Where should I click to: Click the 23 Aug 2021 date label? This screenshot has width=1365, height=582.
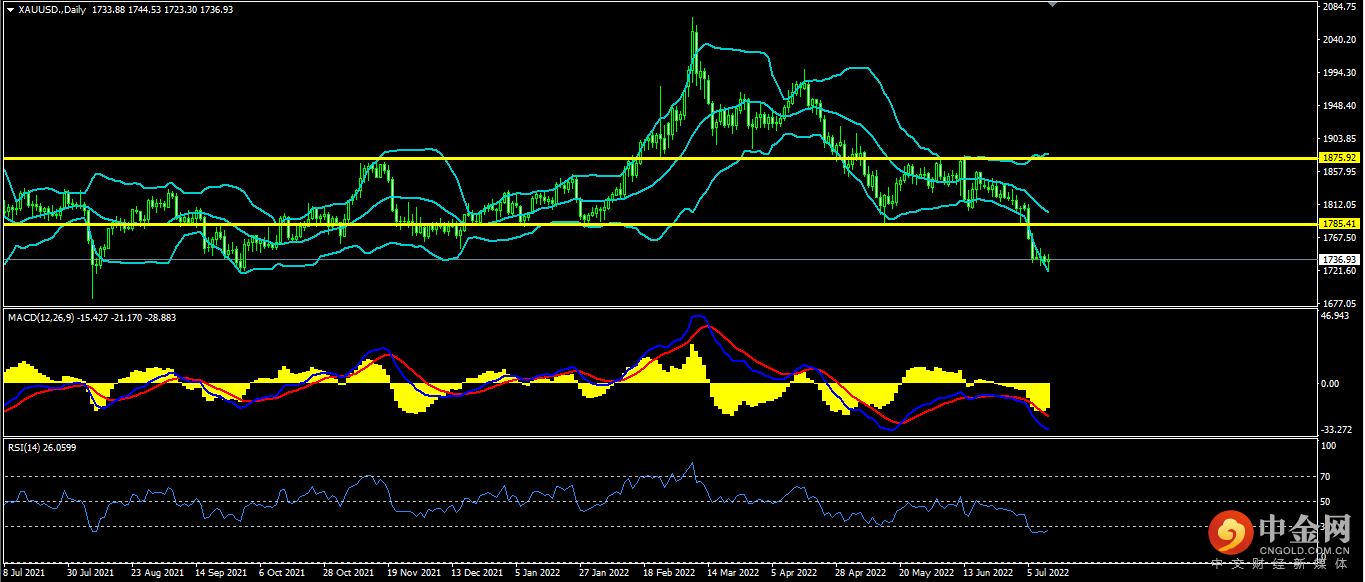tap(157, 574)
